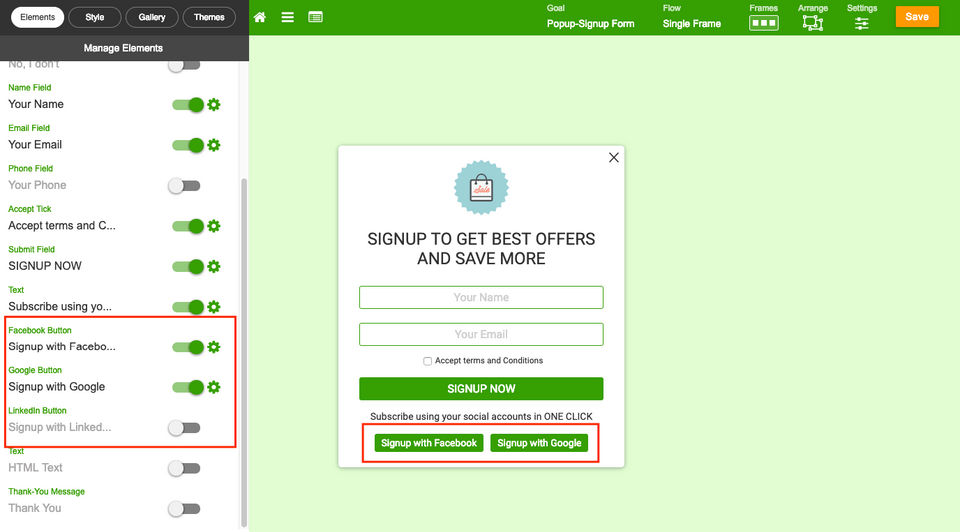
Task: Open the Themes tab
Action: click(x=209, y=17)
